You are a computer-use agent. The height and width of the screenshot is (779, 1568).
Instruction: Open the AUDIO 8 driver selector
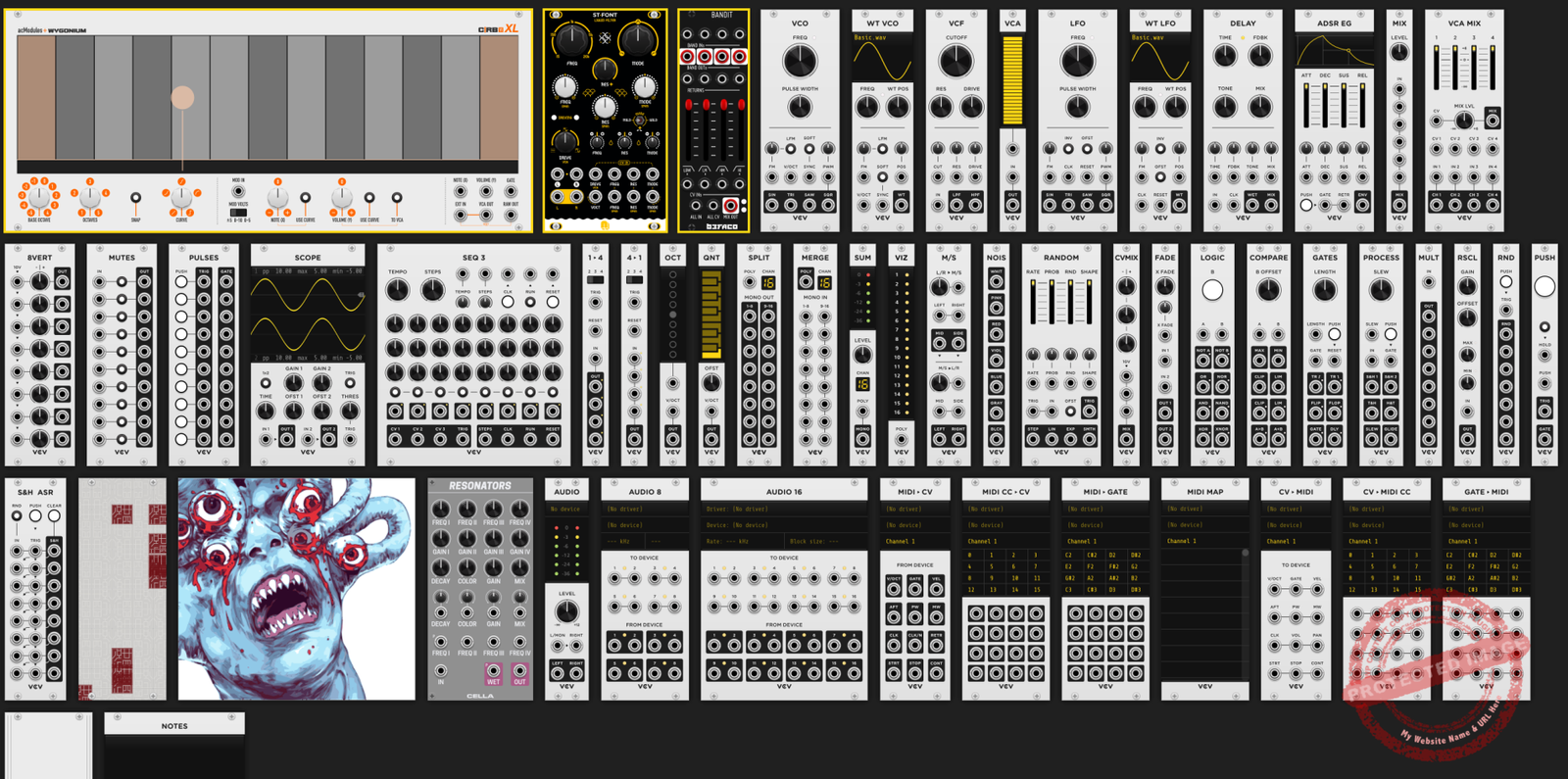click(x=644, y=510)
